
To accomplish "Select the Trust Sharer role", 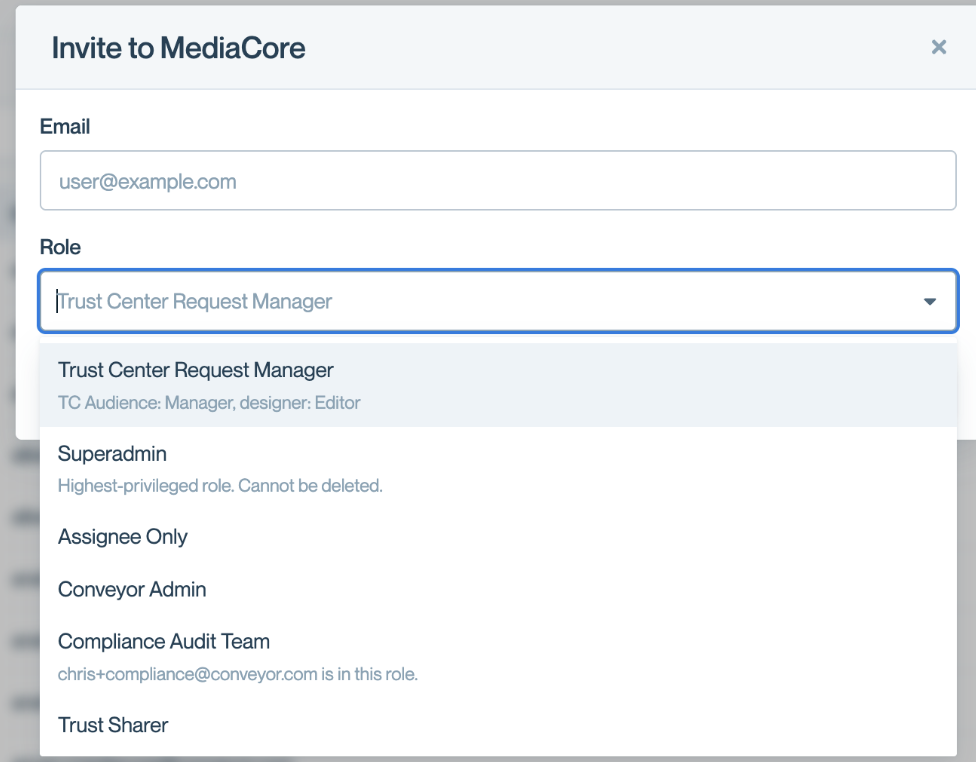I will click(x=113, y=725).
